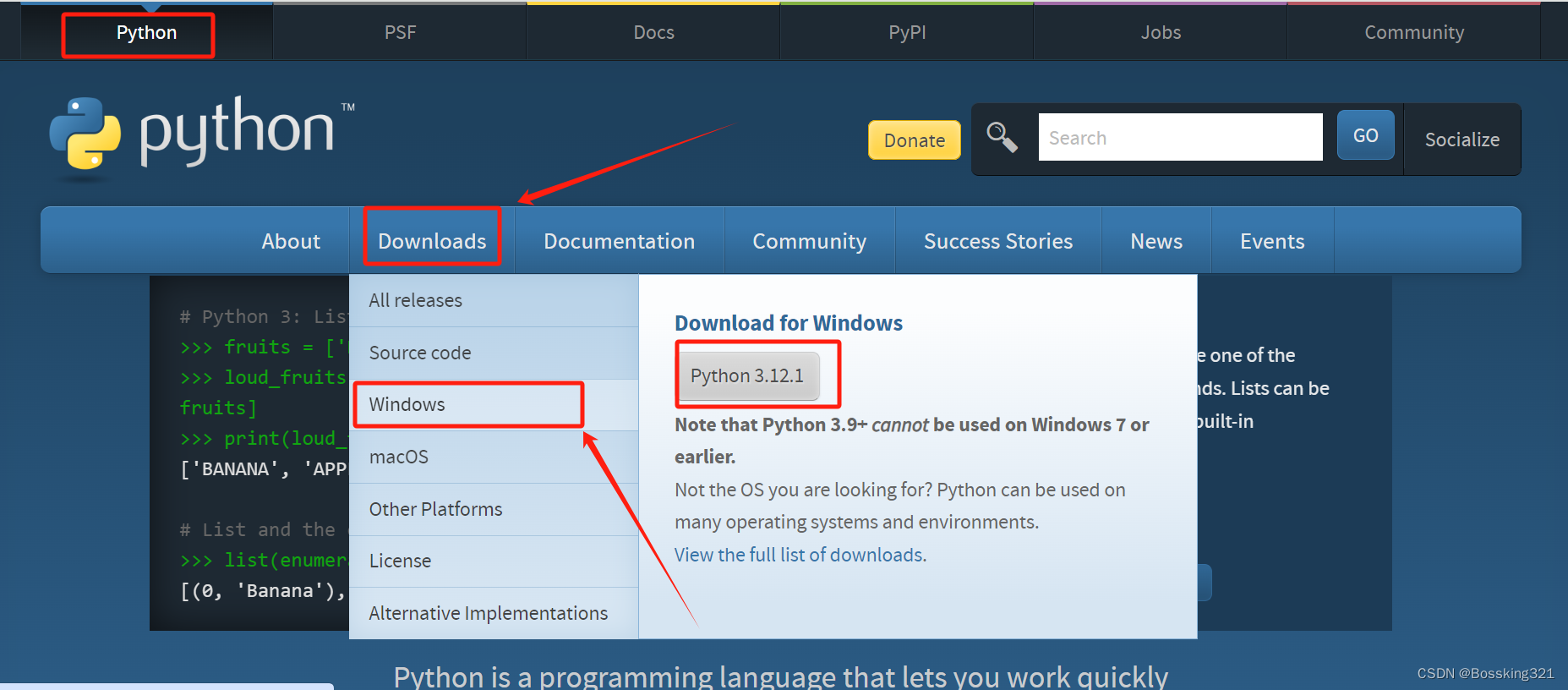The width and height of the screenshot is (1568, 690).
Task: Open the News navigation menu
Action: coord(1156,241)
